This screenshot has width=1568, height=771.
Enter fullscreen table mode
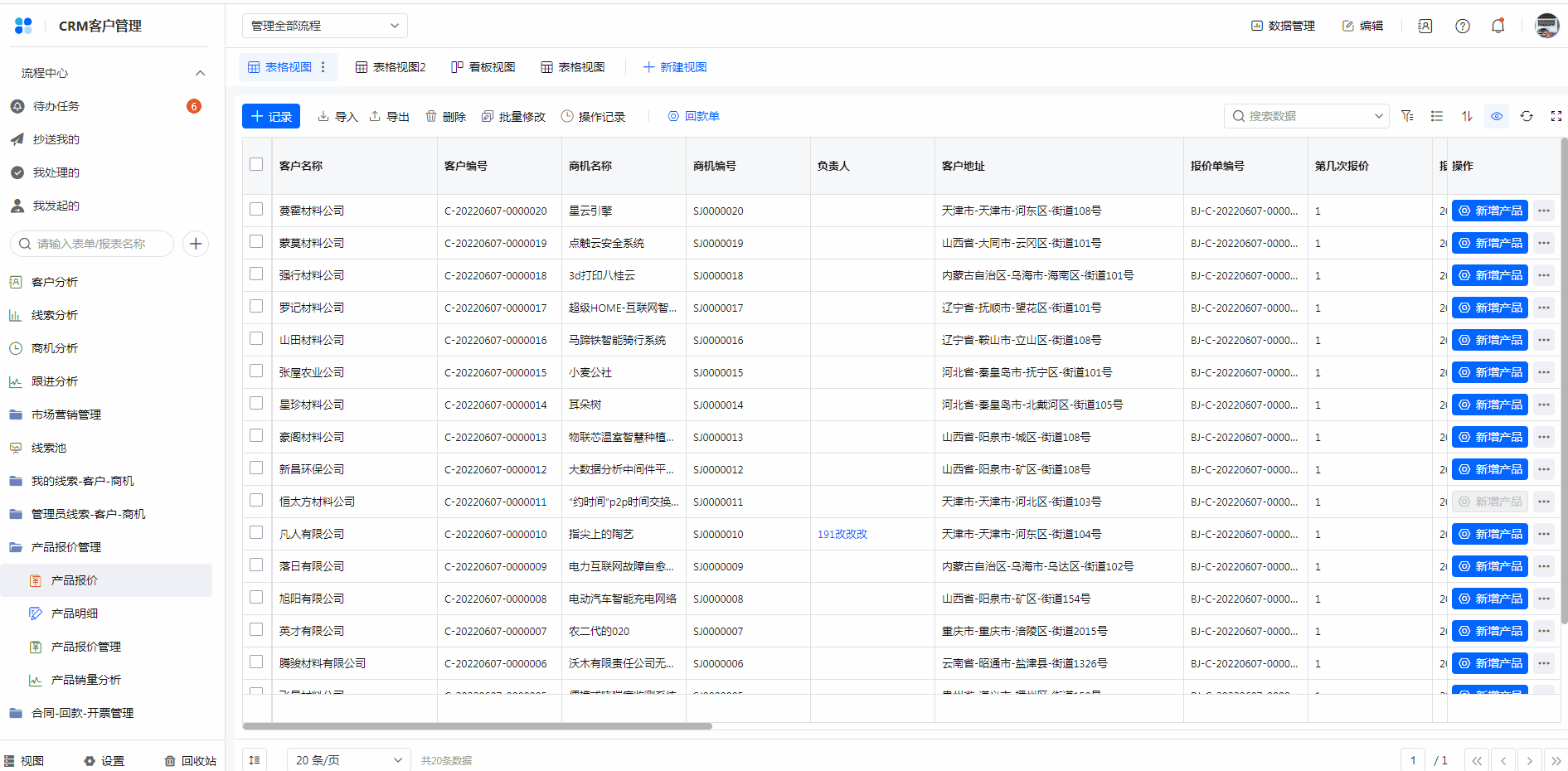1556,116
